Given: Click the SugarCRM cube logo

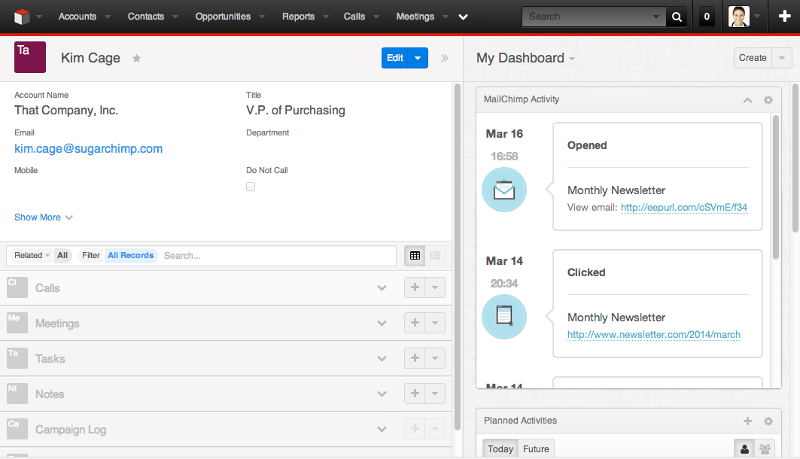Looking at the screenshot, I should [x=22, y=17].
